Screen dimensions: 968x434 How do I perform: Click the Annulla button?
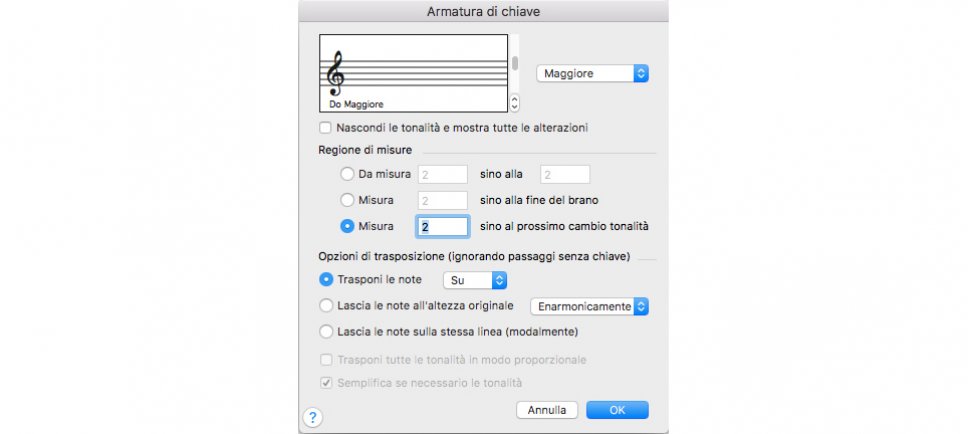coord(547,410)
